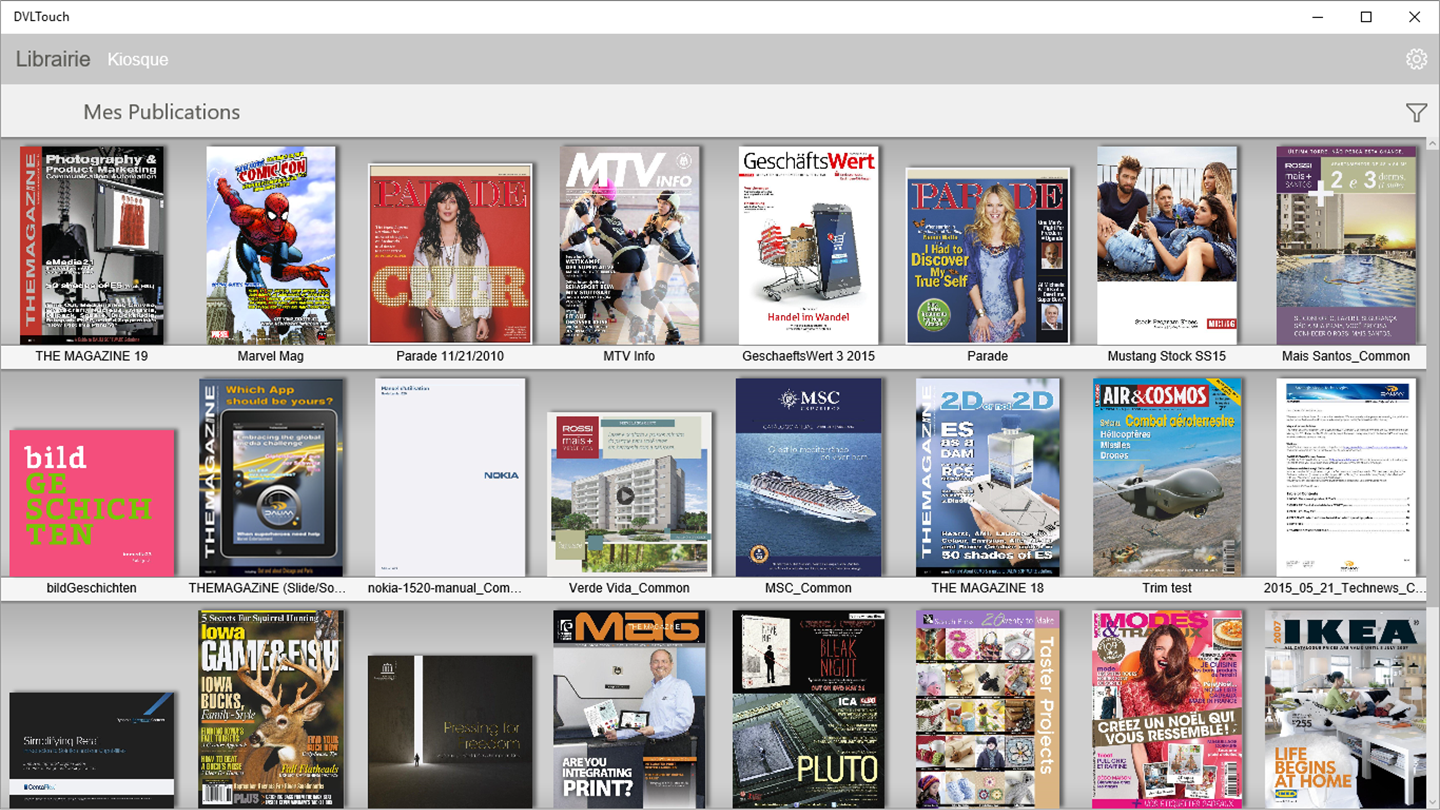The image size is (1440, 810).
Task: Select the 'MSC_Common' title label
Action: [808, 588]
